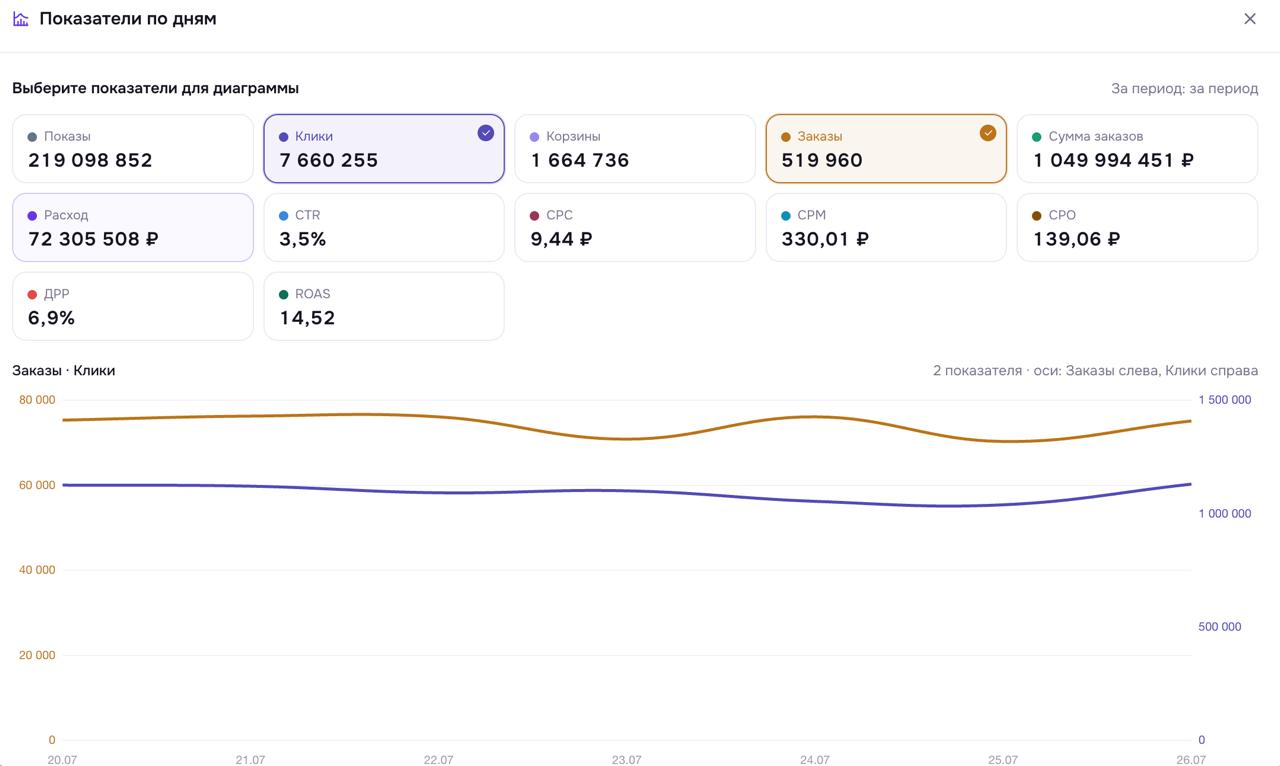Viewport: 1280px width, 766px height.
Task: Click the 23.07 date on the x-axis
Action: coord(626,760)
